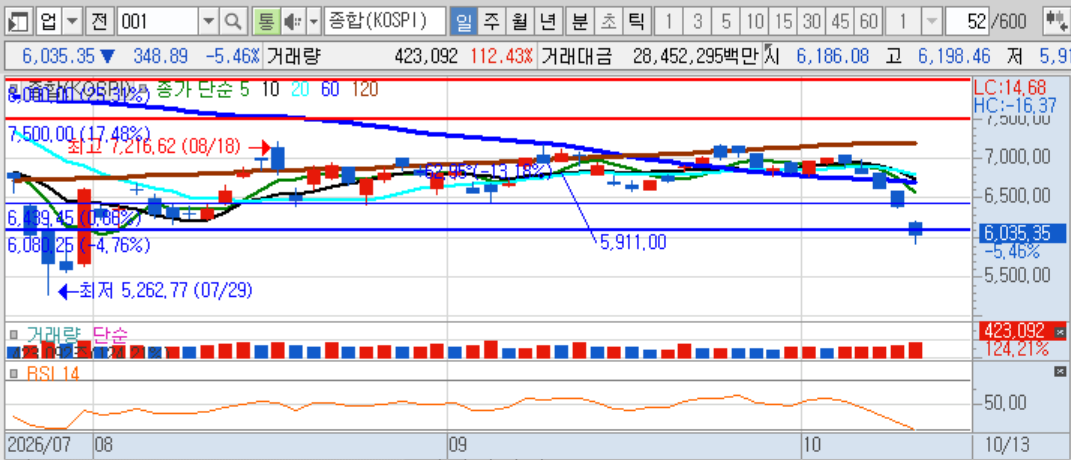This screenshot has width=1071, height=460.
Task: Click the -5.46% change rate in quote bar
Action: tap(234, 56)
